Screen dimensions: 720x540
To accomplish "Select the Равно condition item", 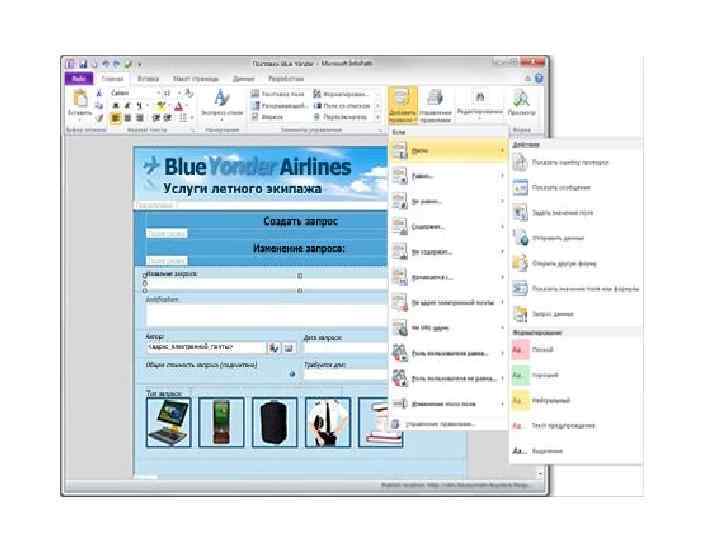I will [x=448, y=176].
